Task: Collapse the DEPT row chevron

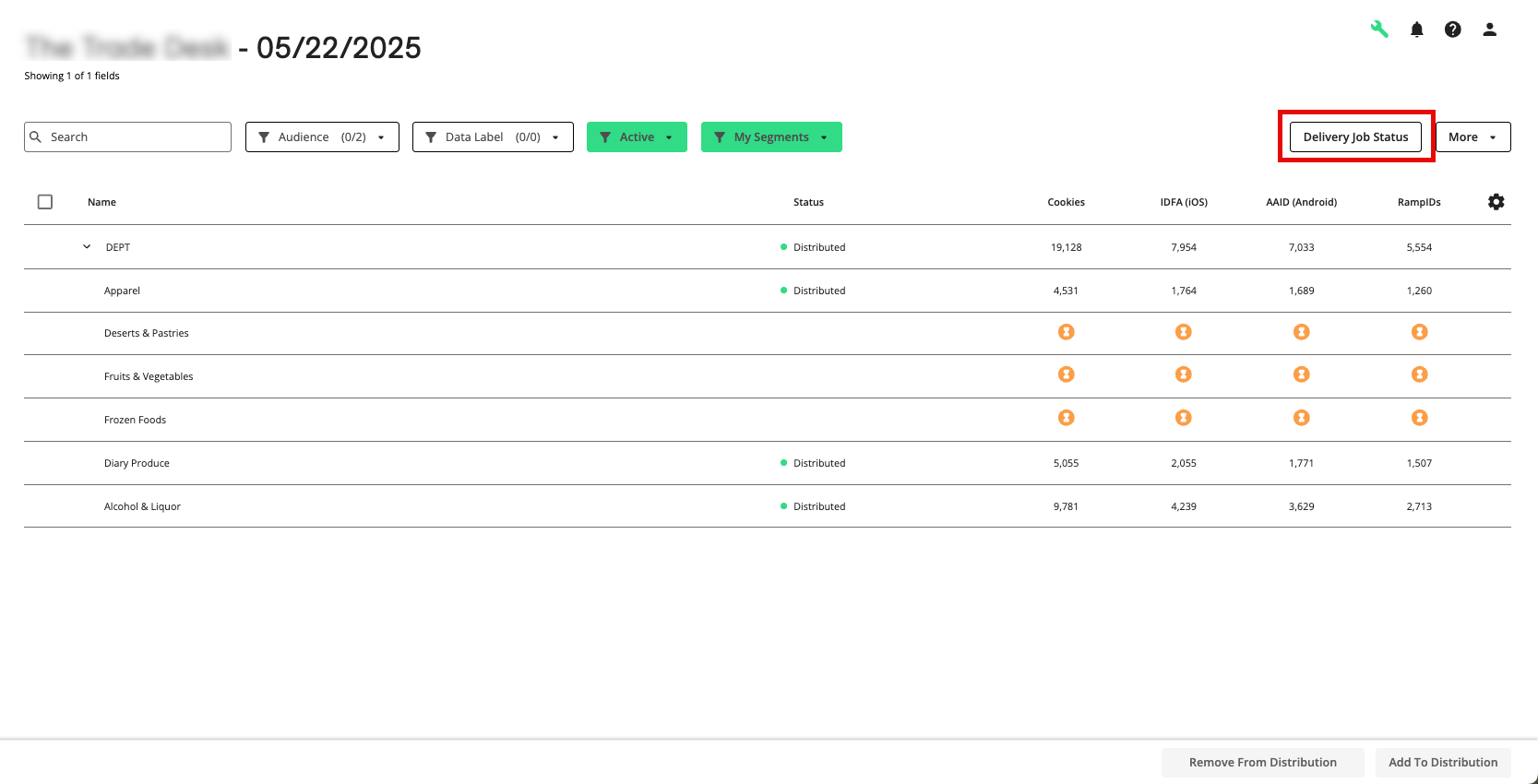Action: 87,247
